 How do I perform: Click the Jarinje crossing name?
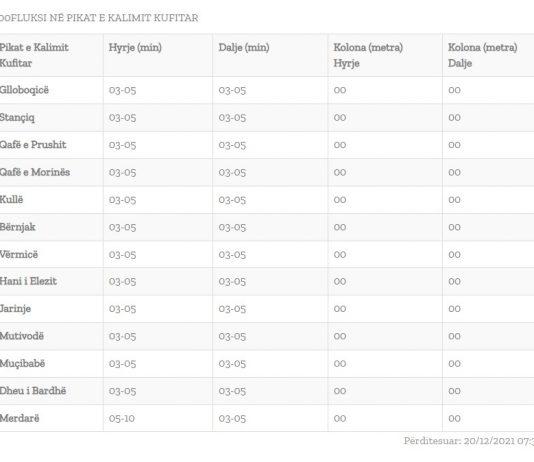click(15, 309)
